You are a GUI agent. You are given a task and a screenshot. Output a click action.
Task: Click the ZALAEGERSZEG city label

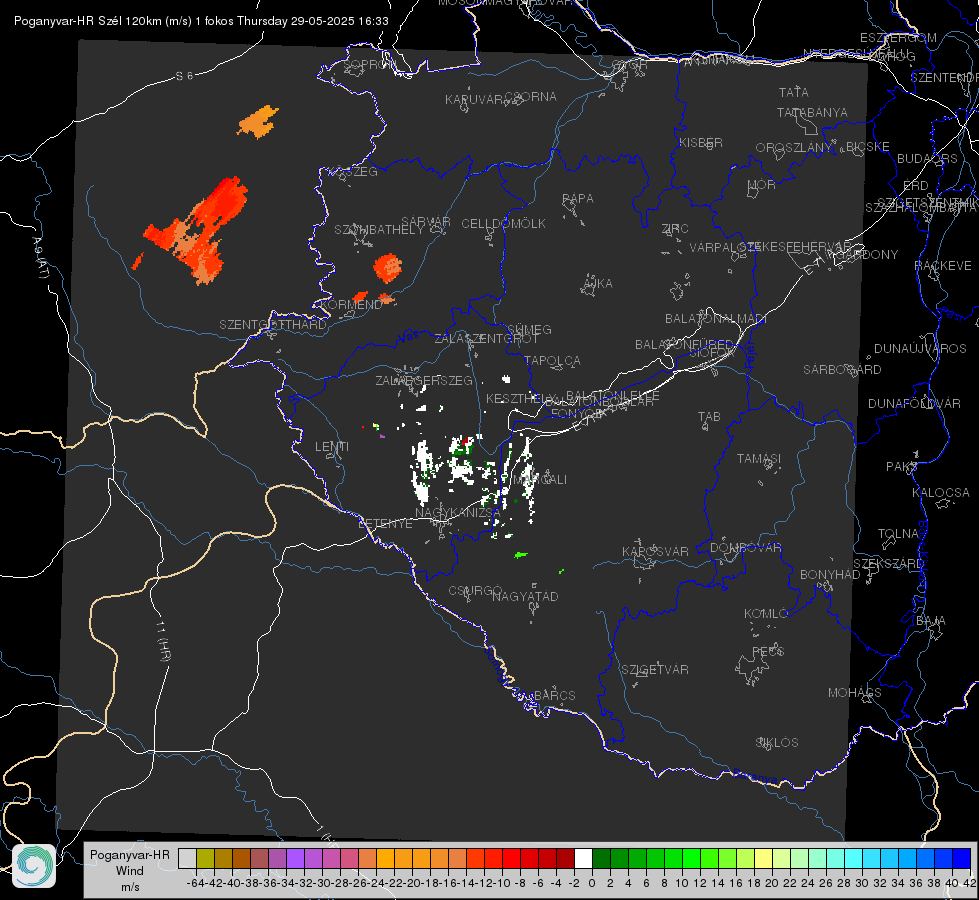pos(424,380)
